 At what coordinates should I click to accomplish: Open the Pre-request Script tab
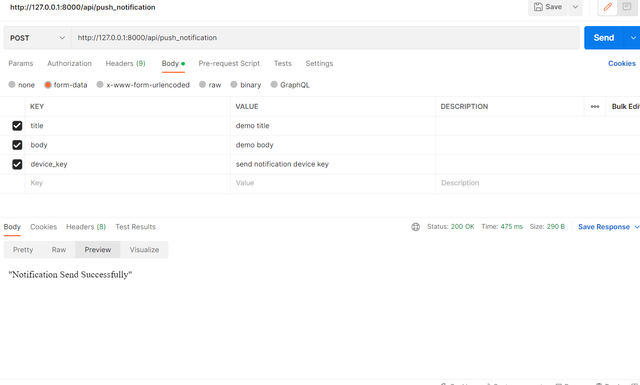point(229,63)
